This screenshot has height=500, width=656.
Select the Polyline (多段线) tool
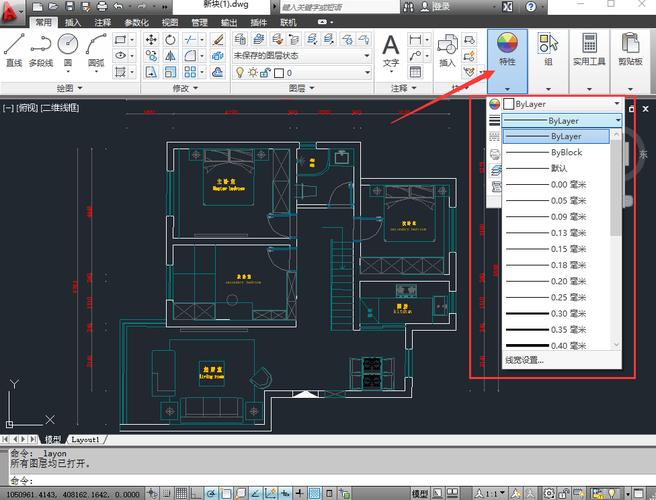pos(41,50)
